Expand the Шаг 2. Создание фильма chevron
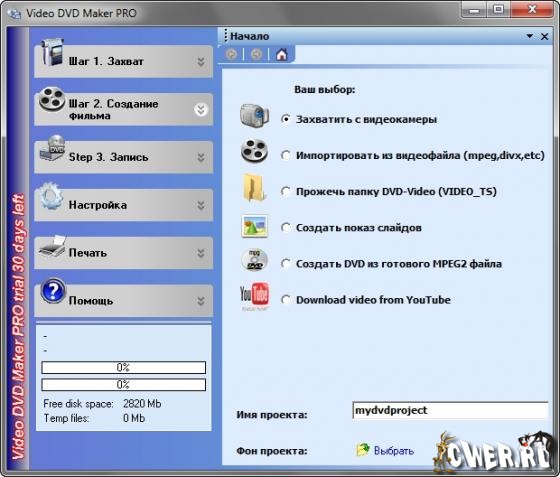Screen dimensions: 560x477 click(201, 110)
